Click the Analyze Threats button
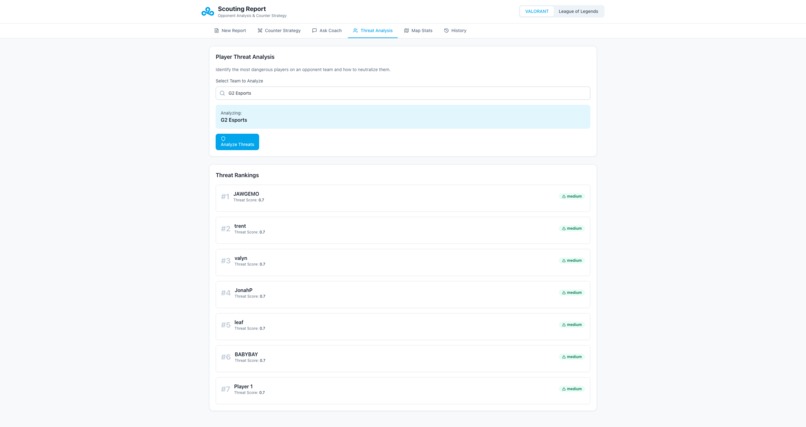 click(237, 142)
